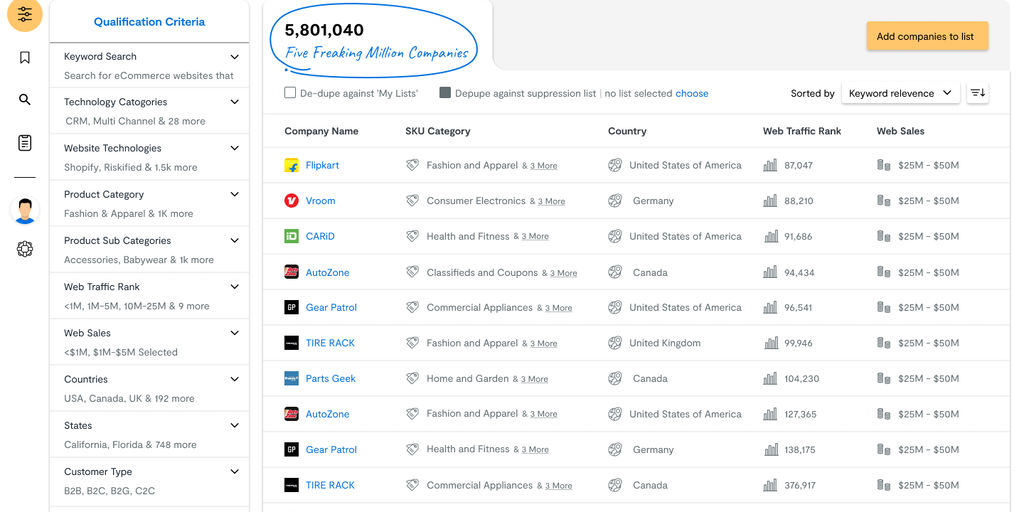Click the Parts Geek blue logo
Screen dimensions: 1024x512
[x=291, y=378]
